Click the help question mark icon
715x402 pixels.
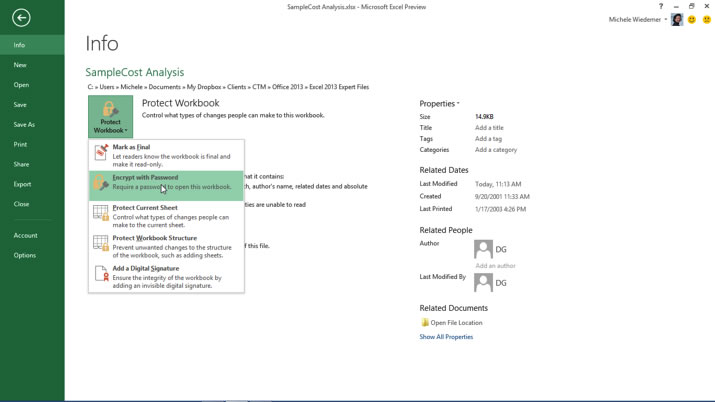[x=661, y=7]
